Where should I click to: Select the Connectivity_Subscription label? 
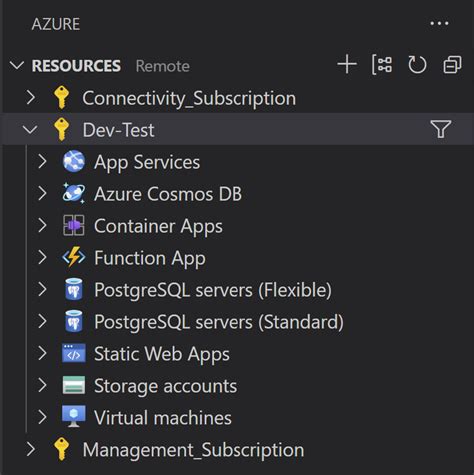point(189,98)
